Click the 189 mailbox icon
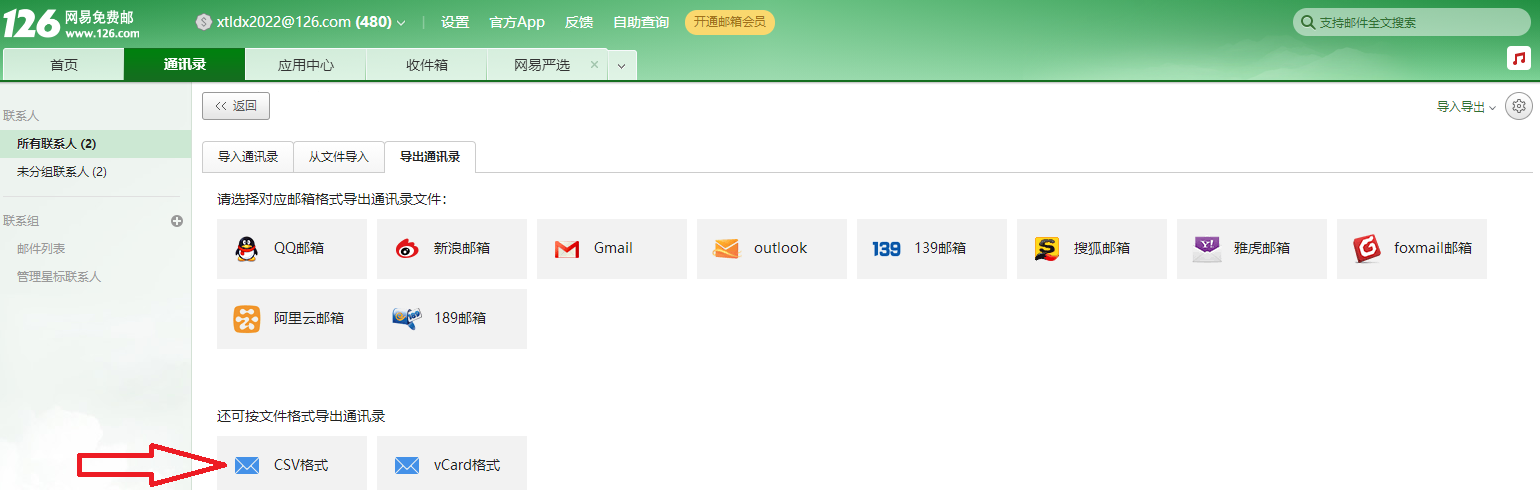The image size is (1540, 490). 406,319
